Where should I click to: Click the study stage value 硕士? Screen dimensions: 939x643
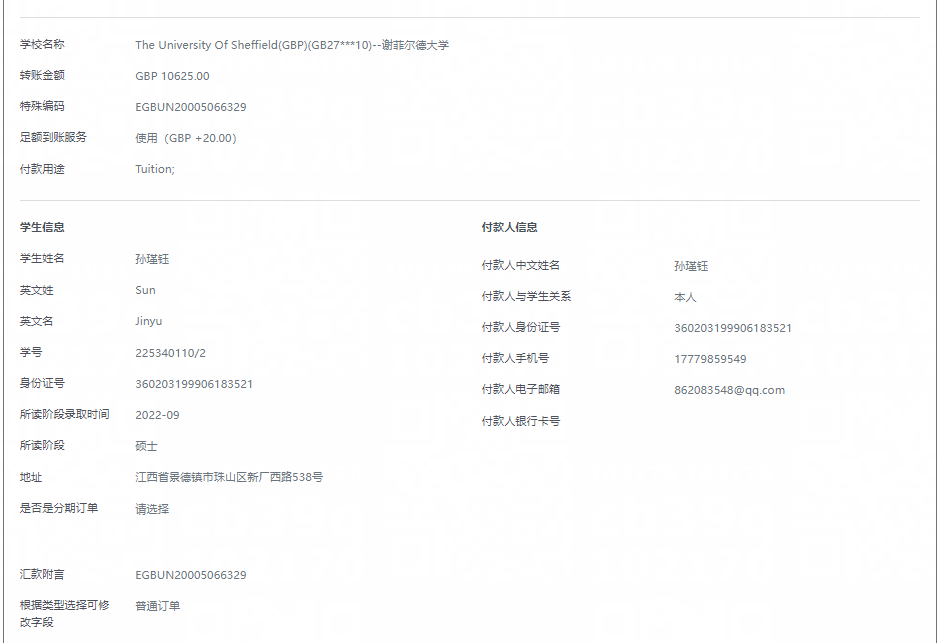[x=146, y=446]
